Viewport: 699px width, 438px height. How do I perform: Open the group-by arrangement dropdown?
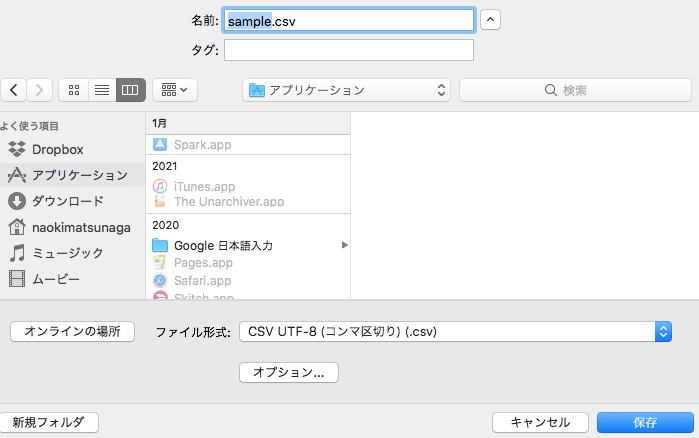point(175,90)
